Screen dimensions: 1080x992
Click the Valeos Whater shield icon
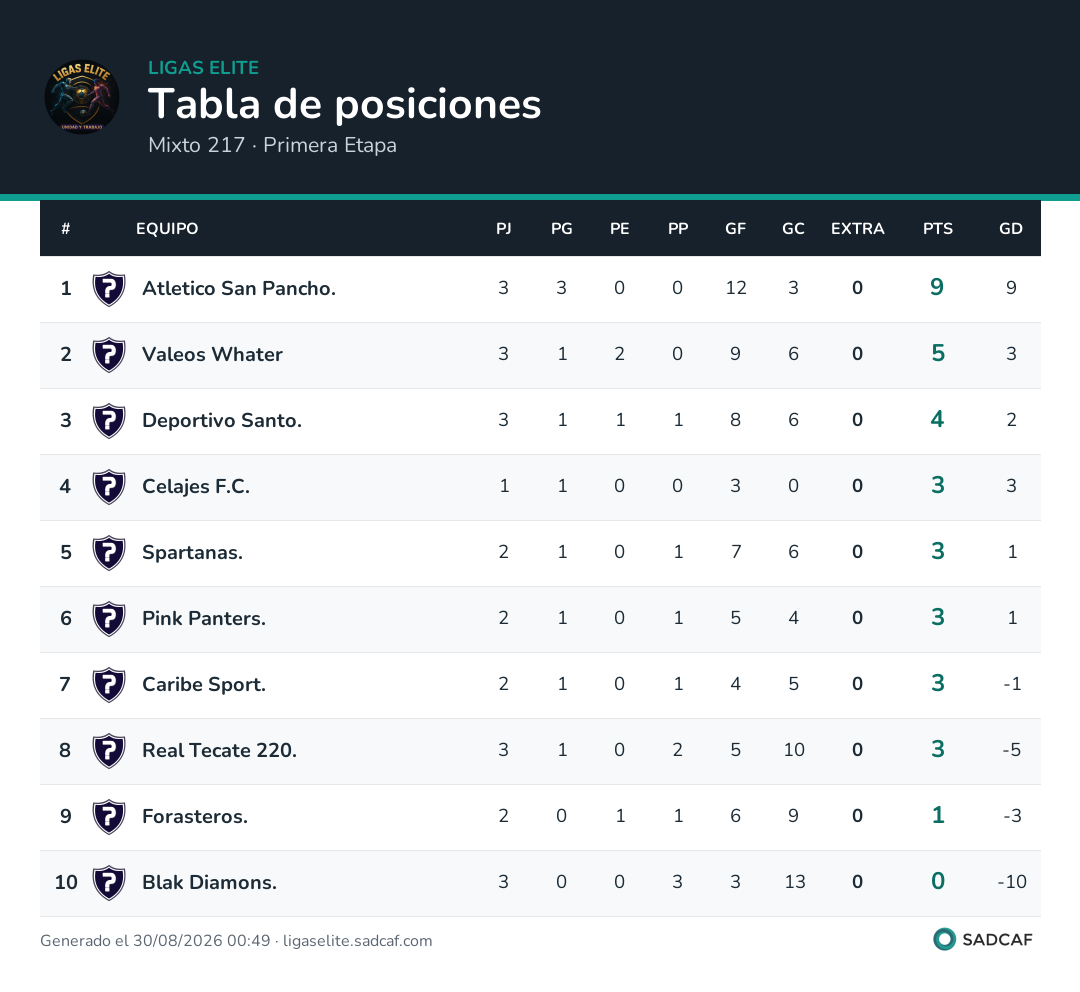click(109, 355)
